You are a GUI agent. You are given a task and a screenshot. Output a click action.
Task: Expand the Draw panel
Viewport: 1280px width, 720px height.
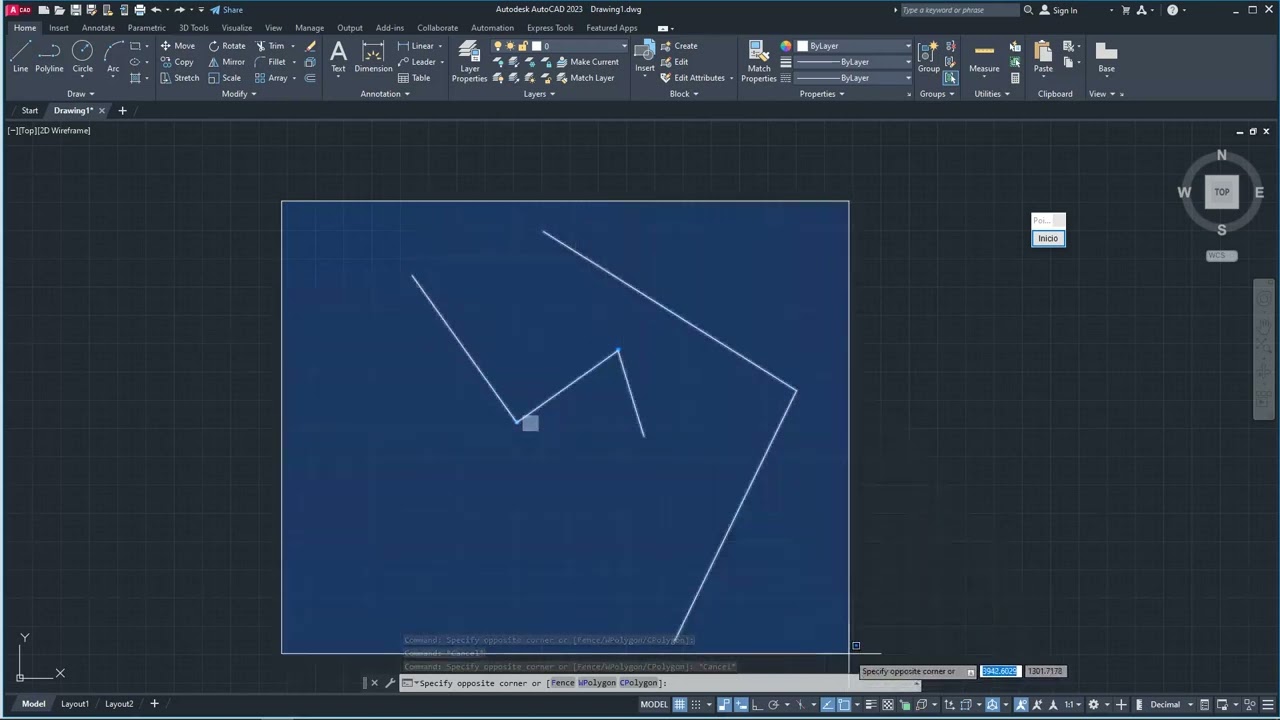81,94
